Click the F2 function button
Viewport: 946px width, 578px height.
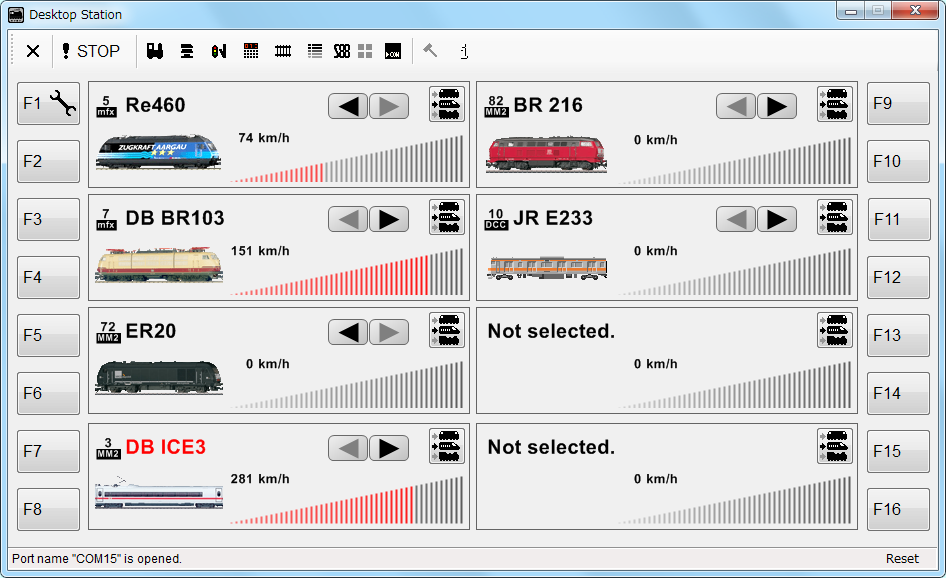pyautogui.click(x=48, y=161)
